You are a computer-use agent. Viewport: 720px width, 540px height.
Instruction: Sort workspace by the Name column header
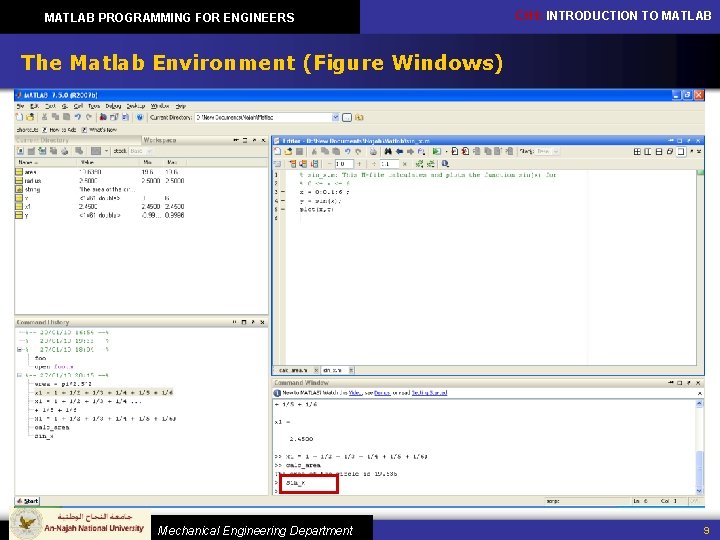[x=45, y=162]
